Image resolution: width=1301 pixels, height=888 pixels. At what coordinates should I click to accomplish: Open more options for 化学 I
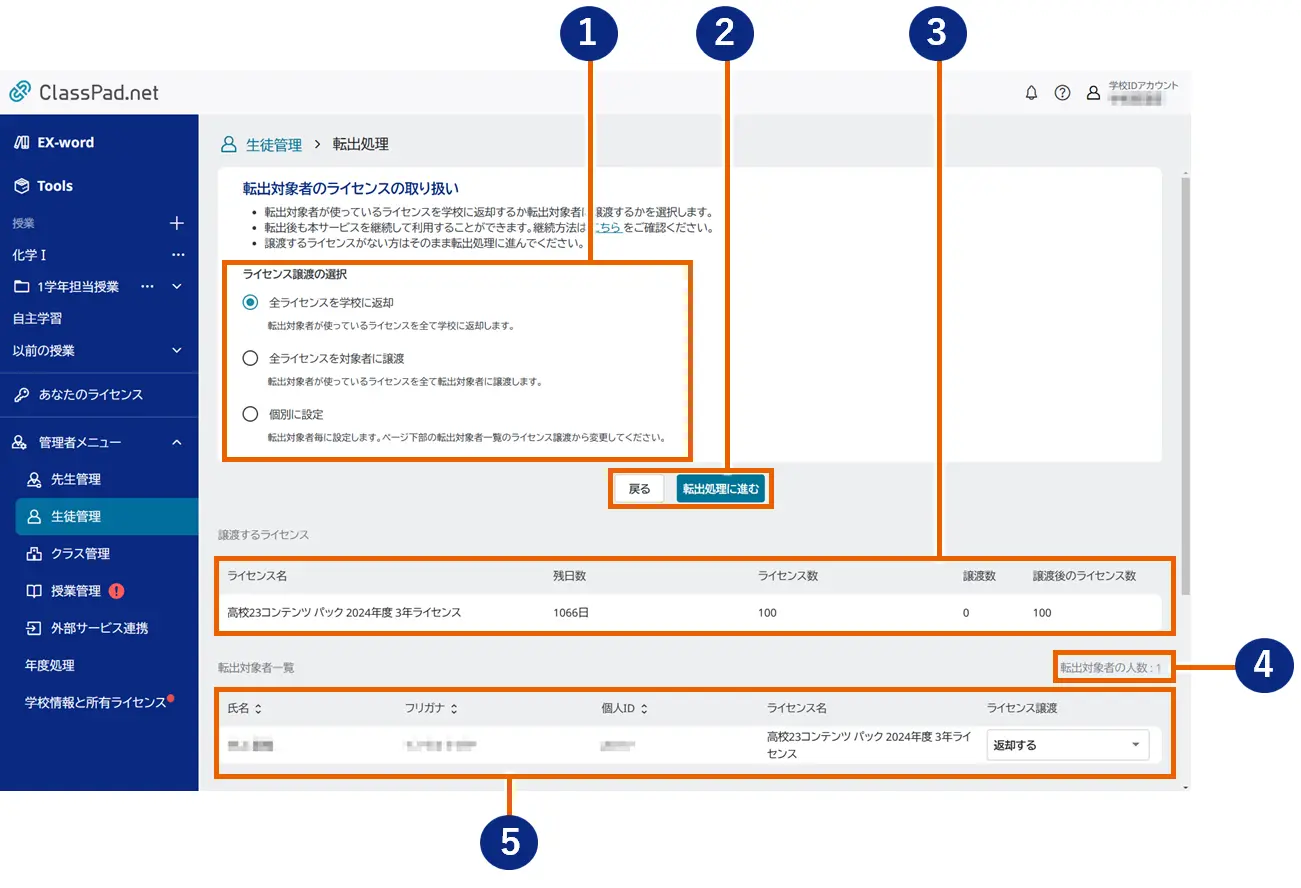pos(178,255)
